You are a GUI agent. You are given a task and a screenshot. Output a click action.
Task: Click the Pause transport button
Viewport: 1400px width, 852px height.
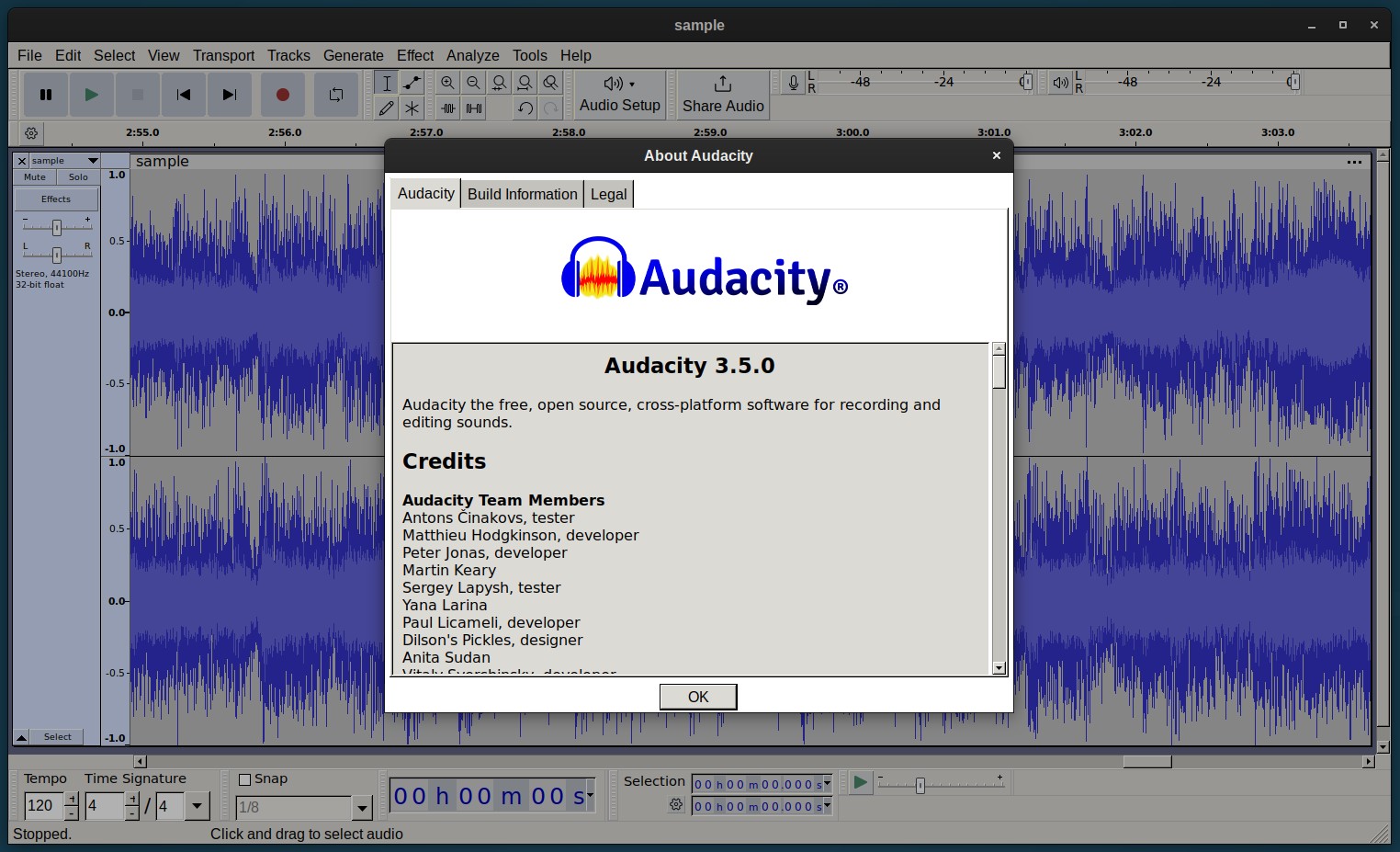pyautogui.click(x=45, y=95)
